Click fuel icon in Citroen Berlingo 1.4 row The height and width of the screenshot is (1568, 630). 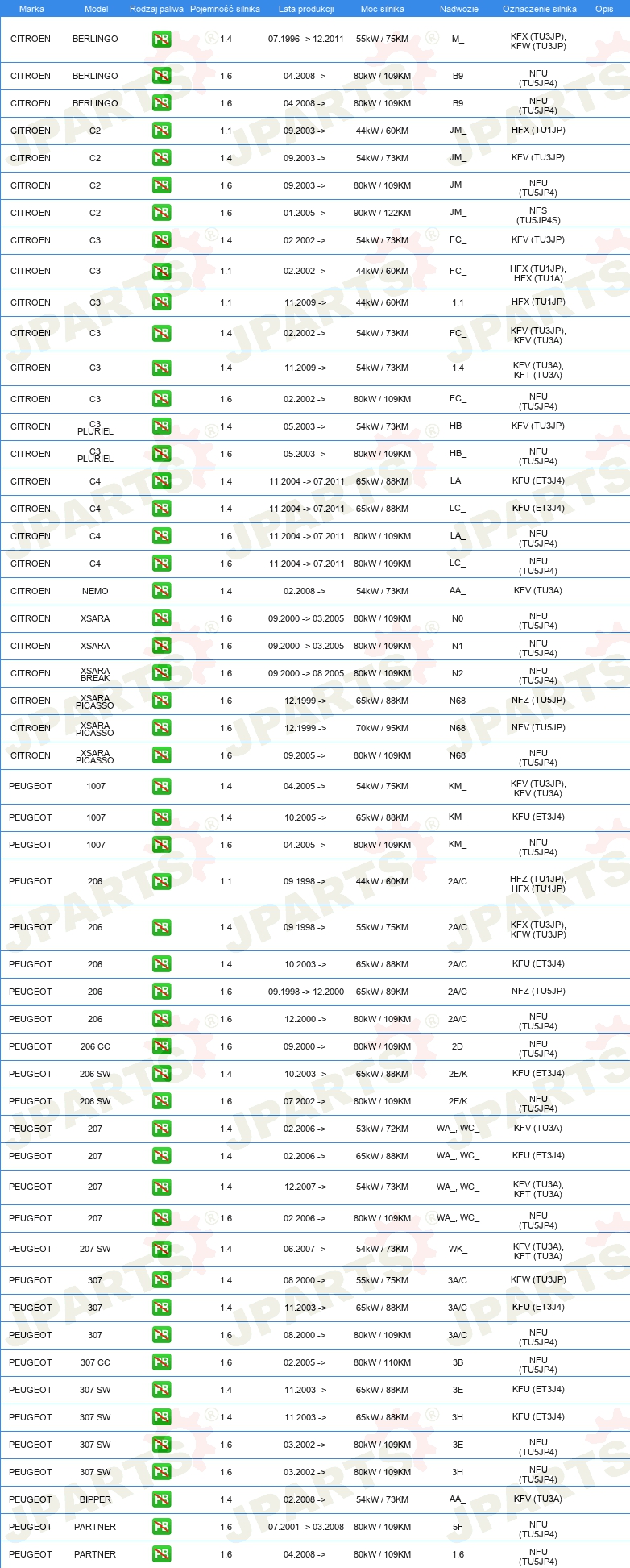click(x=161, y=39)
